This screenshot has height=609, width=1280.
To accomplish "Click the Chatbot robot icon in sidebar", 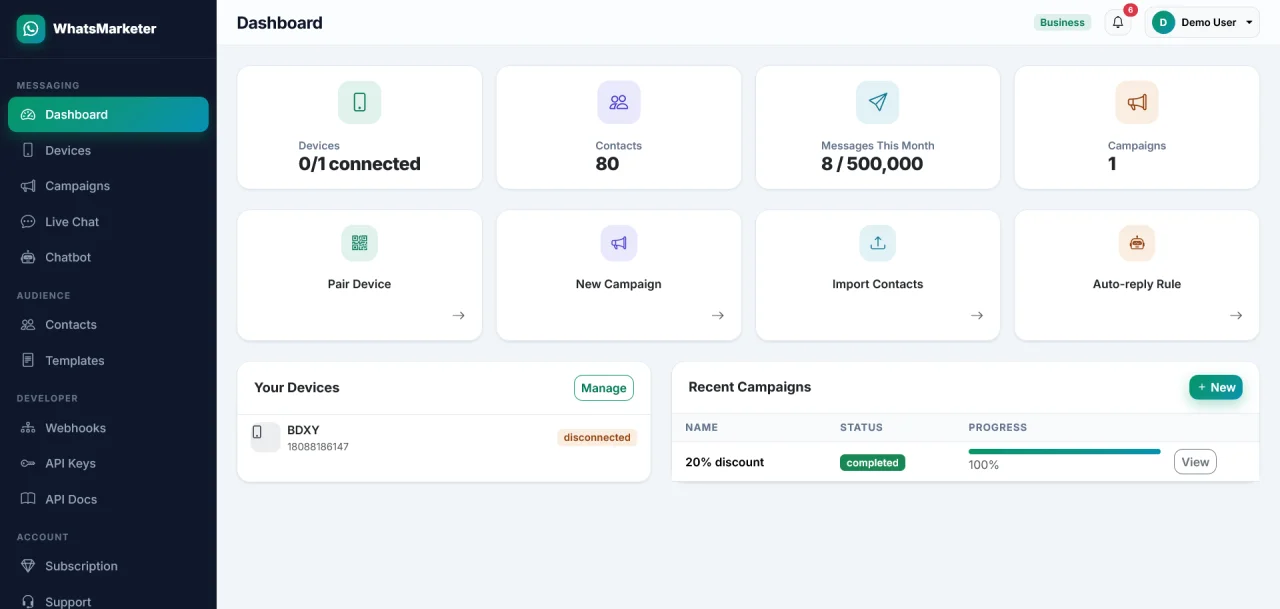I will coord(28,257).
